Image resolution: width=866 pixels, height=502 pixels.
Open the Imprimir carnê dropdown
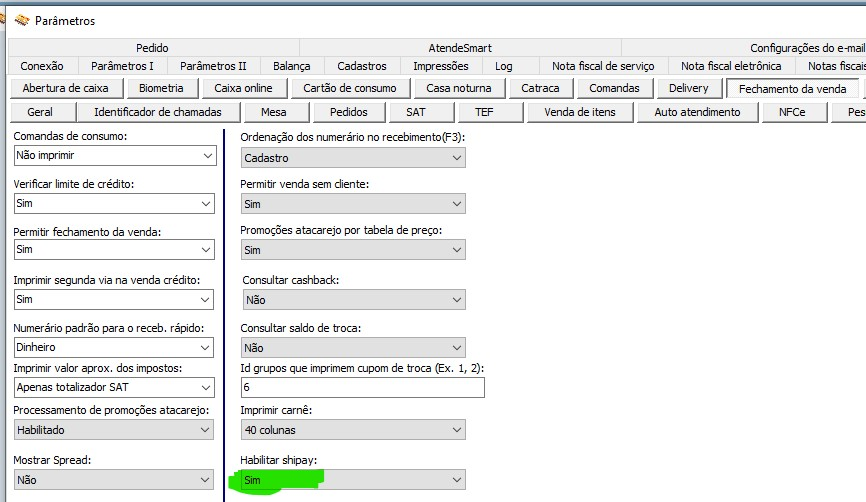coord(353,430)
